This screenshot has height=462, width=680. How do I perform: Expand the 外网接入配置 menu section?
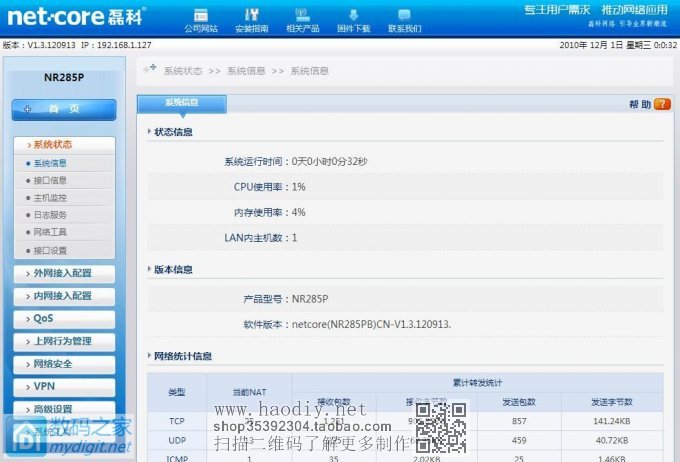[x=64, y=274]
